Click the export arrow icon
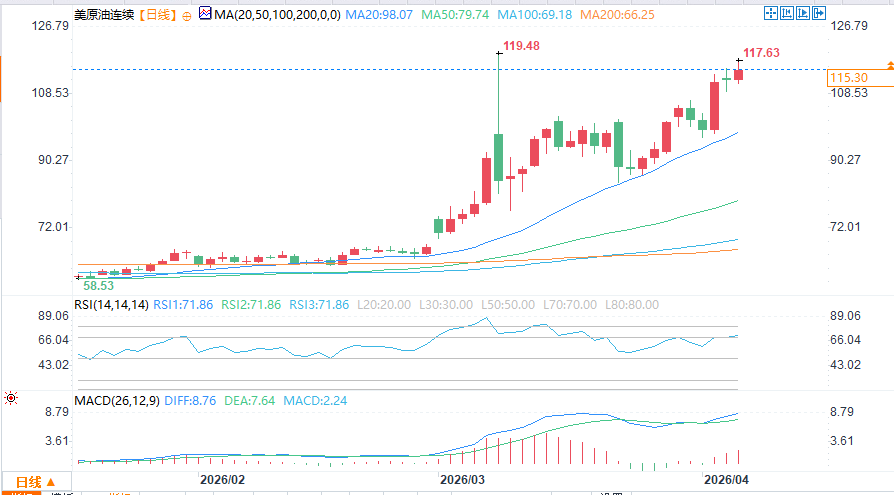Viewport: 894px width, 495px height. point(819,13)
